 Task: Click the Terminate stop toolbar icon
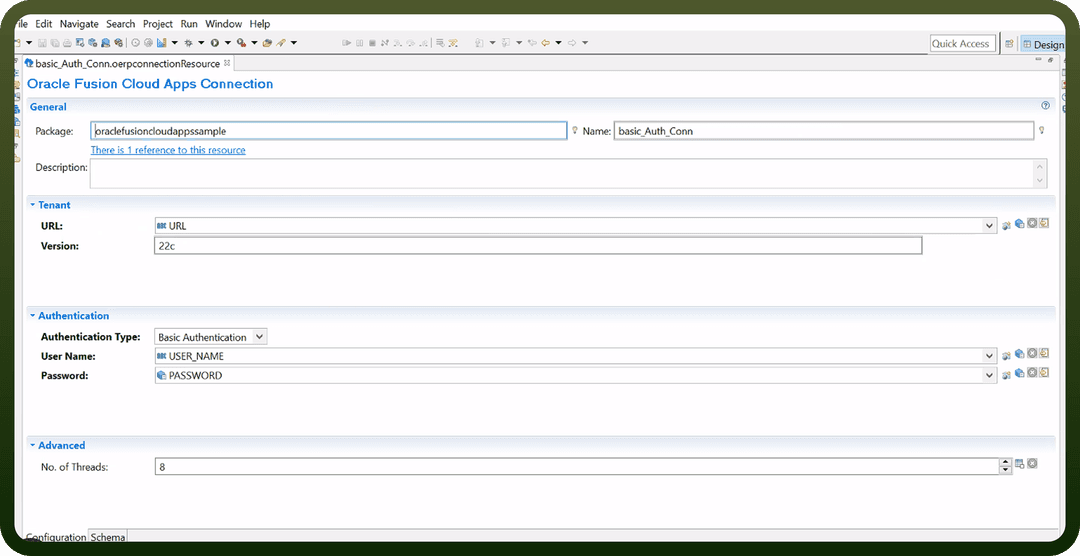tap(372, 43)
